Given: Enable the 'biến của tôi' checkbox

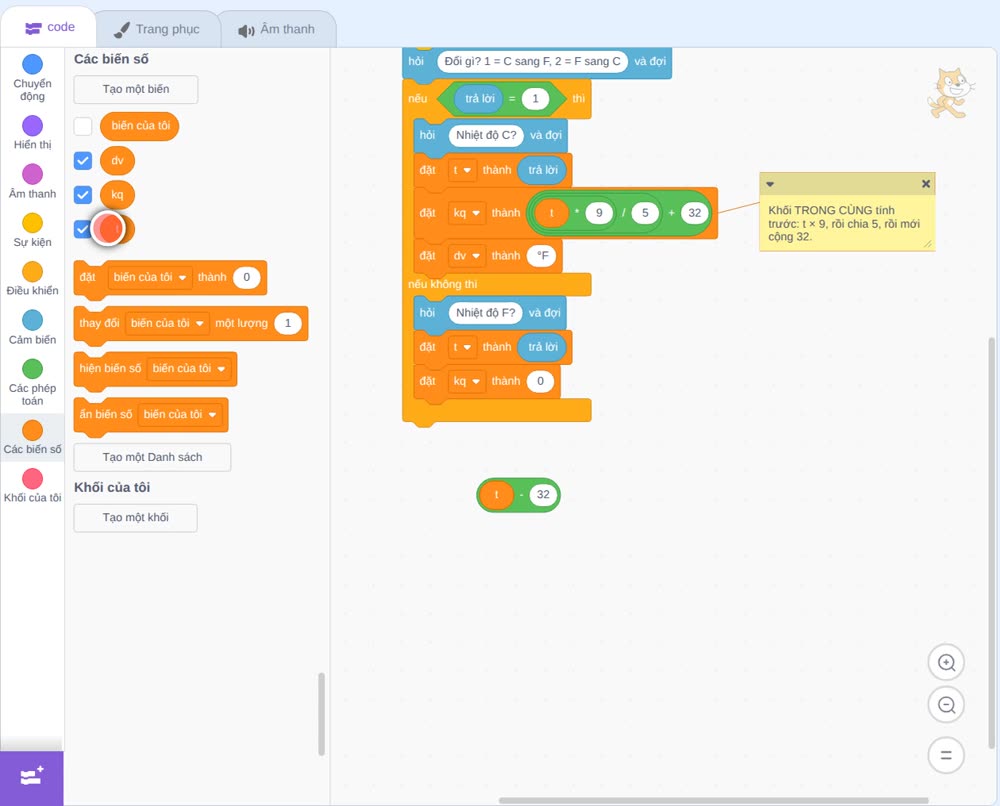Looking at the screenshot, I should click(83, 126).
